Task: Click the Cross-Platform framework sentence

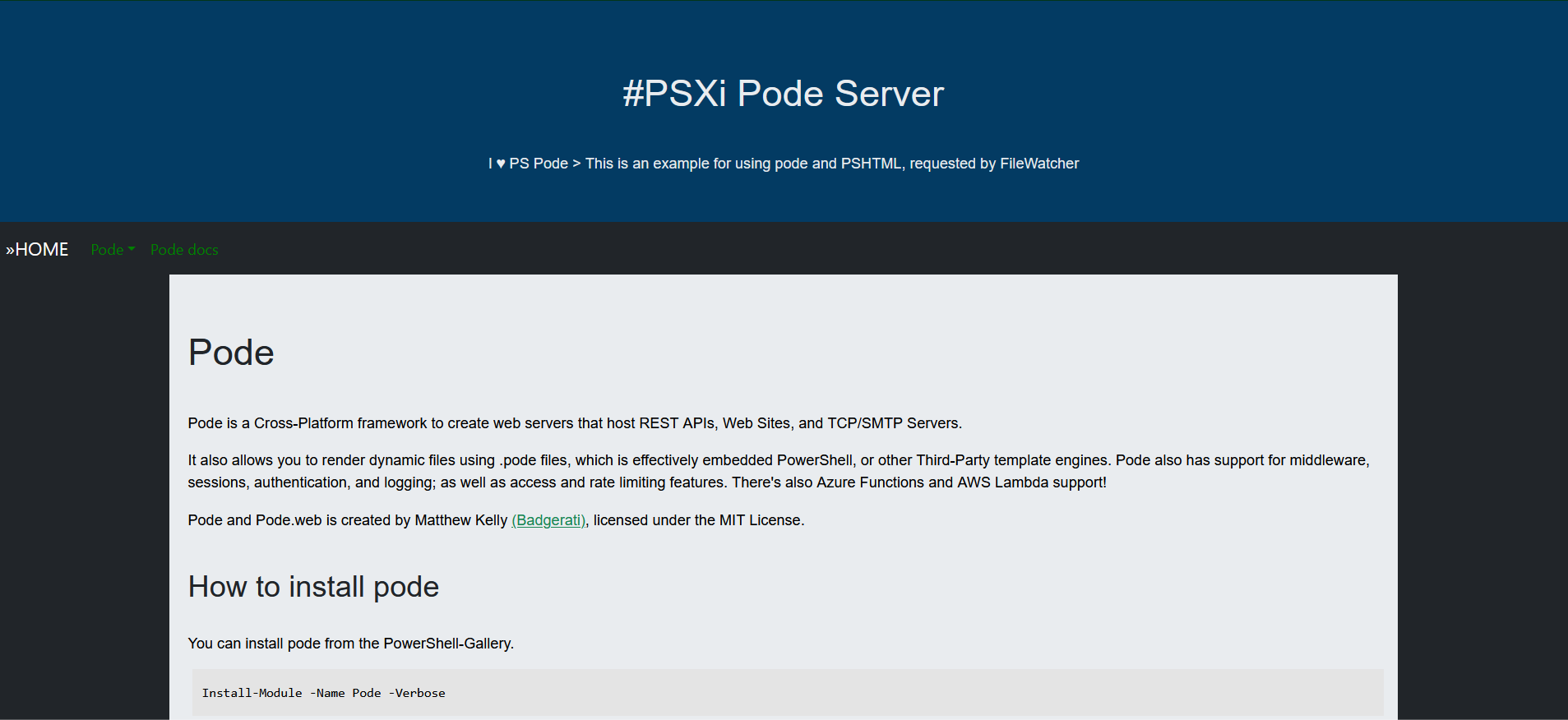Action: [575, 423]
